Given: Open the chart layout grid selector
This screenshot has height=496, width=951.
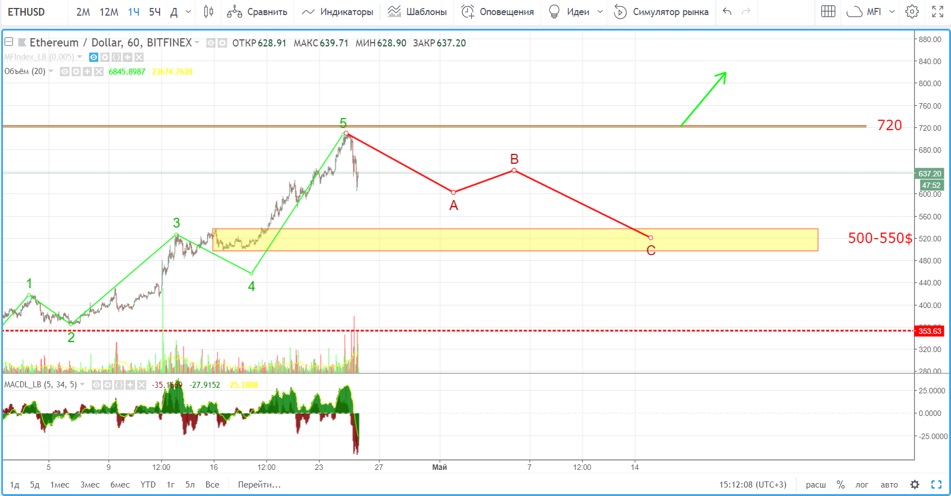Looking at the screenshot, I should (828, 12).
